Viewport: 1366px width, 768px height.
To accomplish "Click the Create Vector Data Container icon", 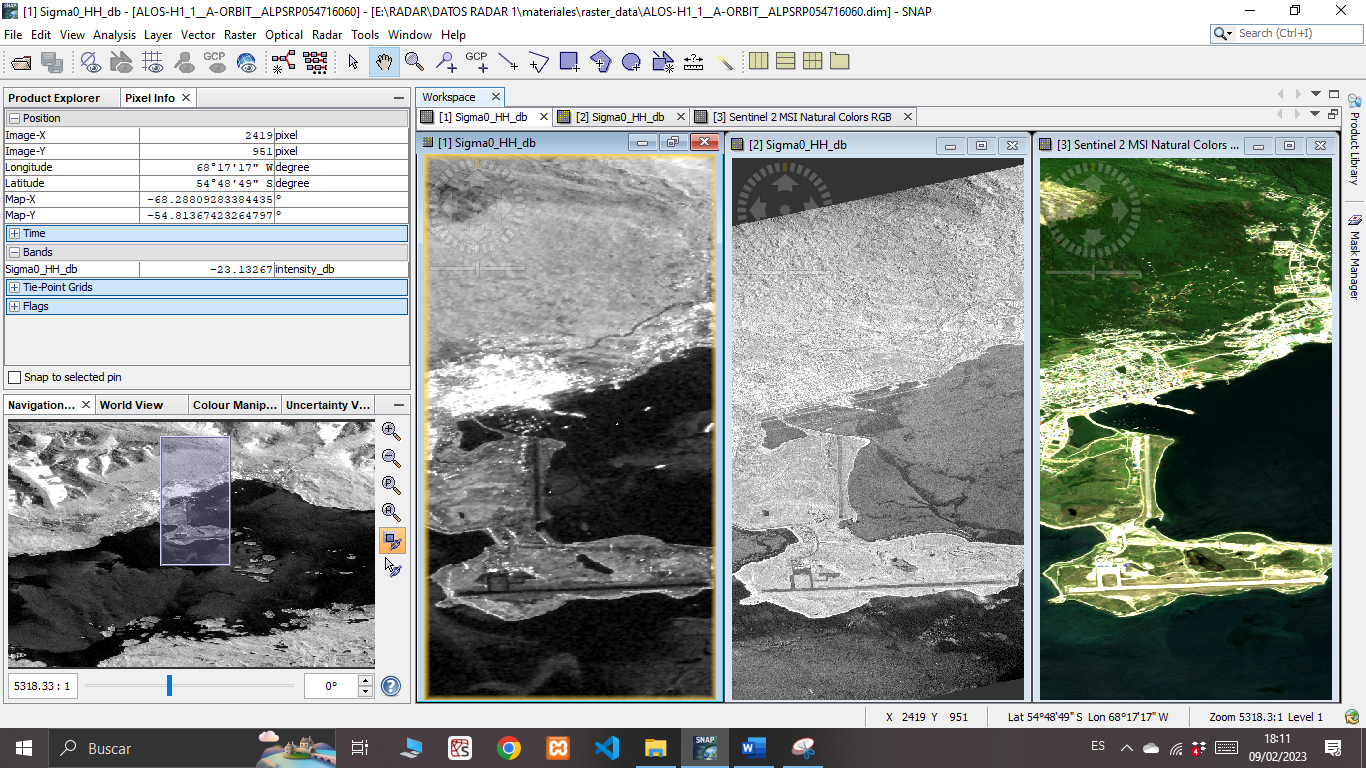I will pos(663,62).
